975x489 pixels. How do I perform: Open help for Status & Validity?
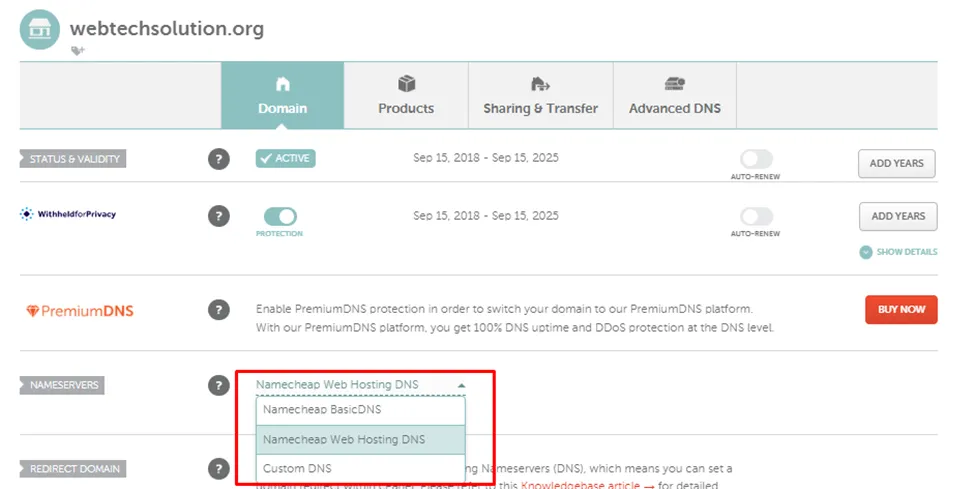tap(219, 159)
